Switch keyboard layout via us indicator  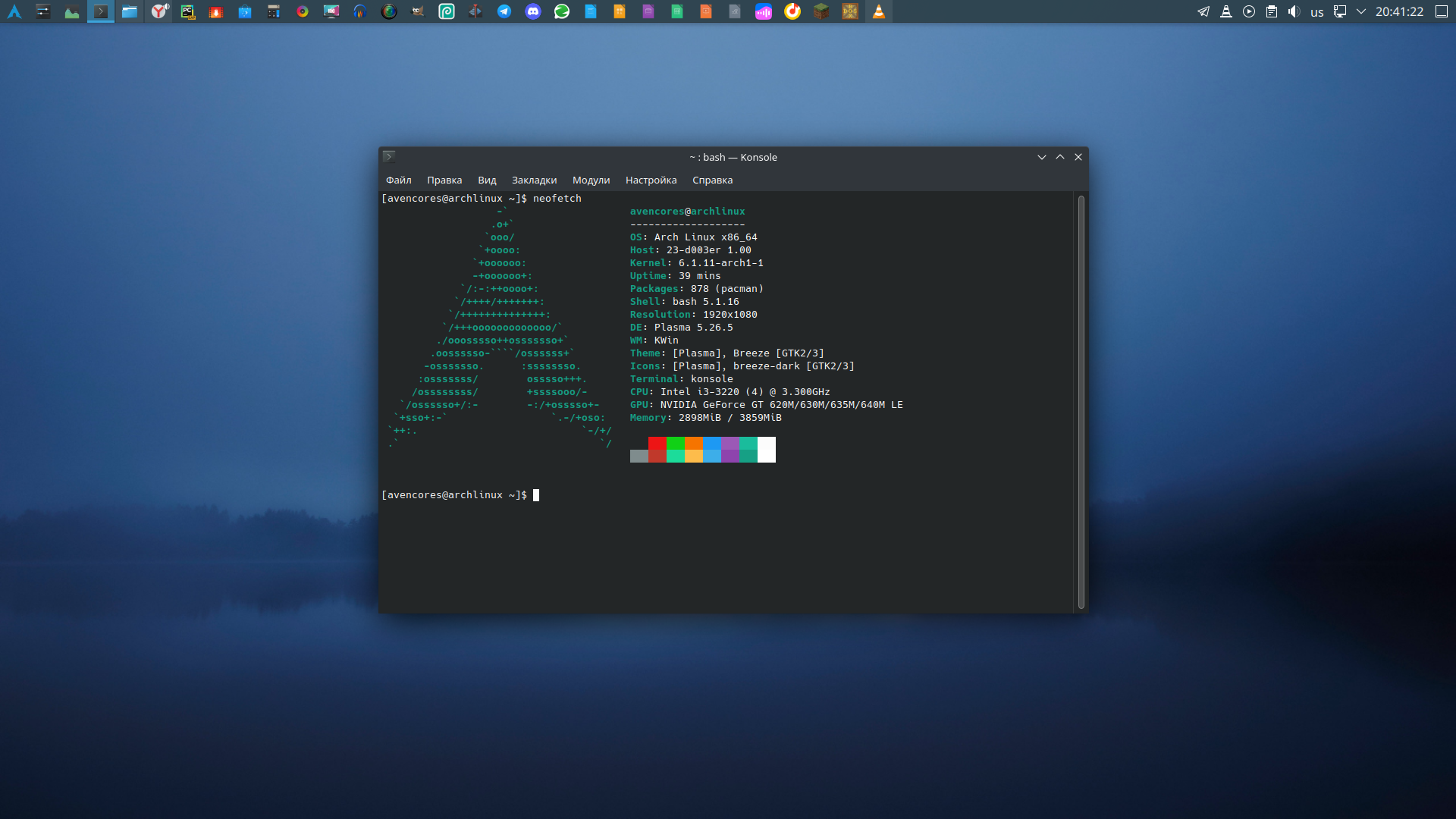coord(1317,12)
